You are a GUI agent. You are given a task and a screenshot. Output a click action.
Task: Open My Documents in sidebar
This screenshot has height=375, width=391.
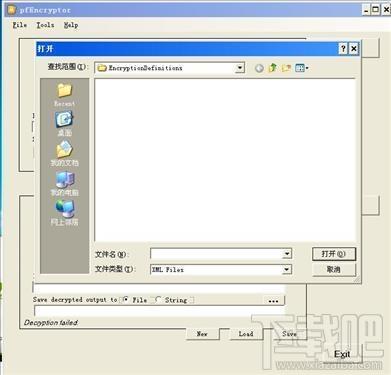(x=64, y=153)
